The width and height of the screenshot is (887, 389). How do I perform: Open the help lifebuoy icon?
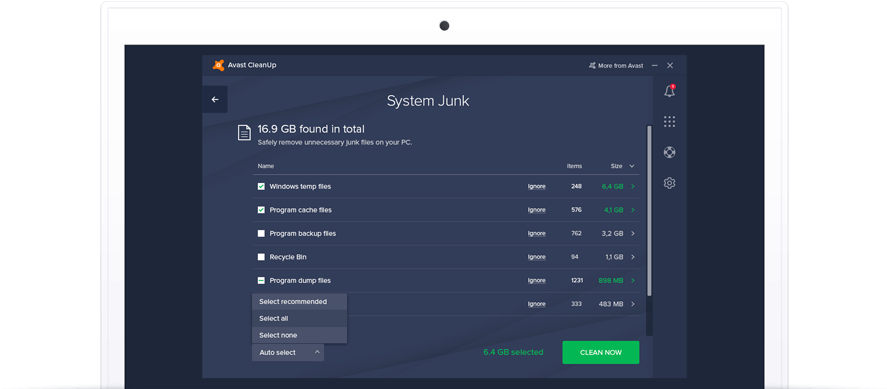[670, 152]
